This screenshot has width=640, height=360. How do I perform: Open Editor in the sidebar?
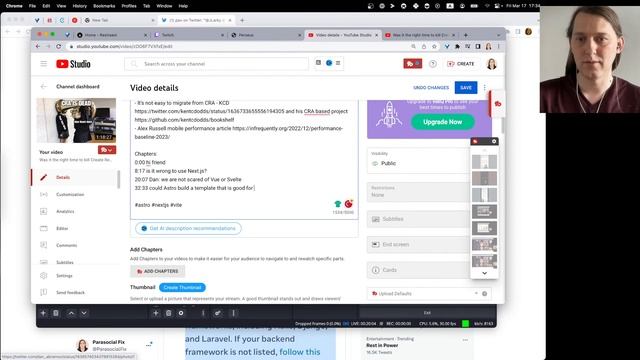pyautogui.click(x=62, y=229)
